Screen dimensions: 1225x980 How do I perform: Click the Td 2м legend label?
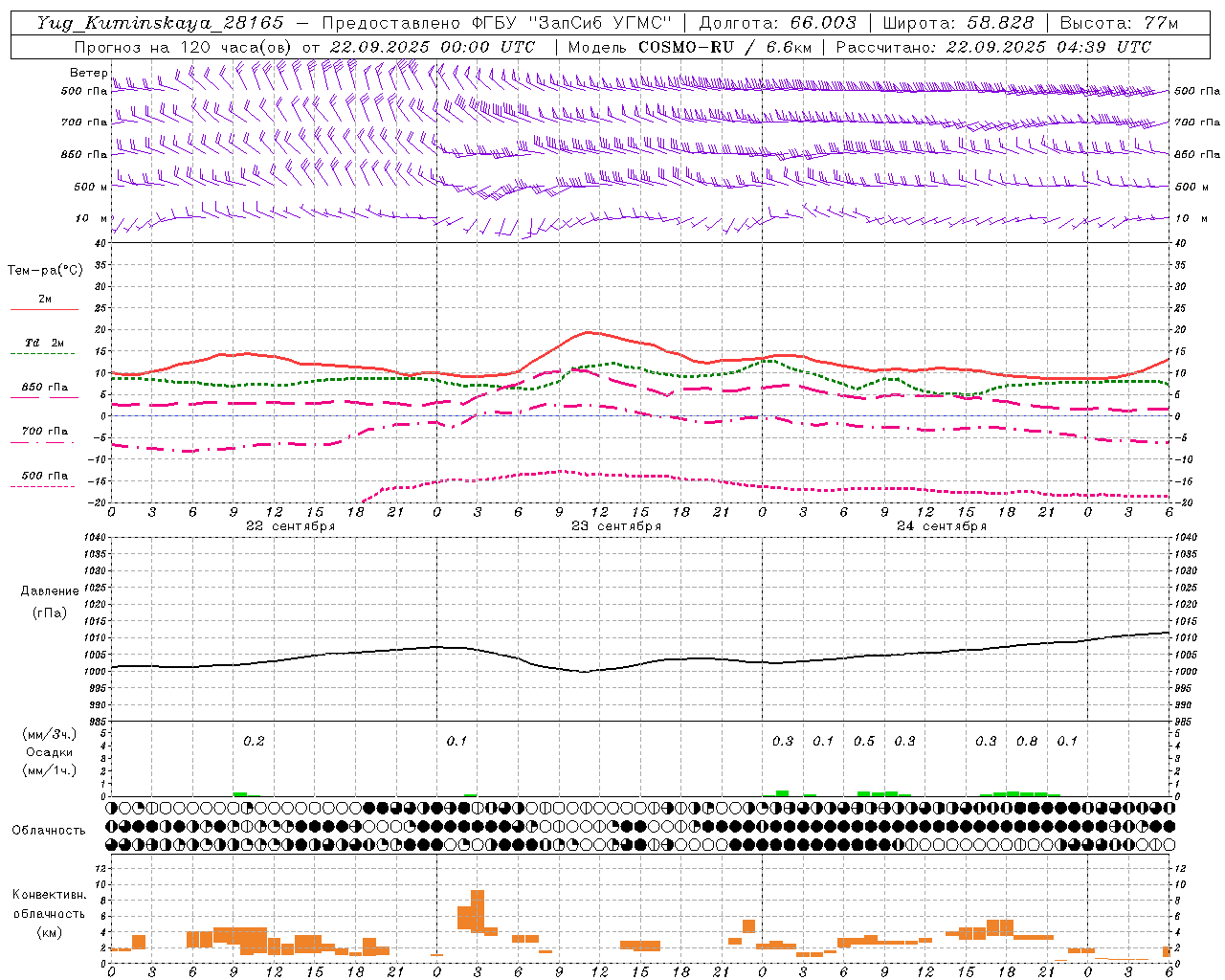[x=45, y=343]
